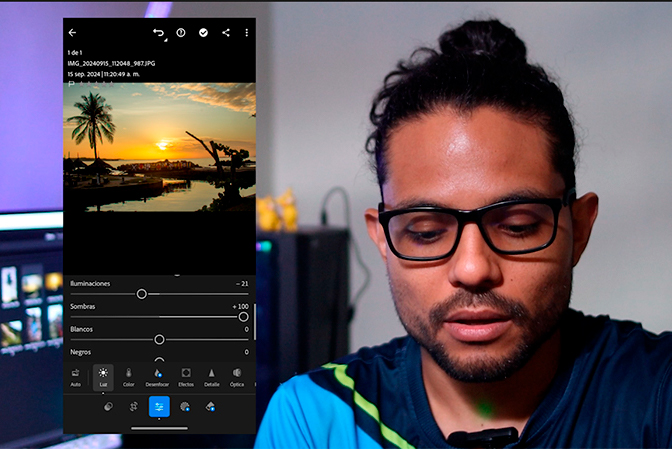Viewport: 672px width, 449px height.
Task: Click the Blancos slider handle
Action: [x=159, y=340]
